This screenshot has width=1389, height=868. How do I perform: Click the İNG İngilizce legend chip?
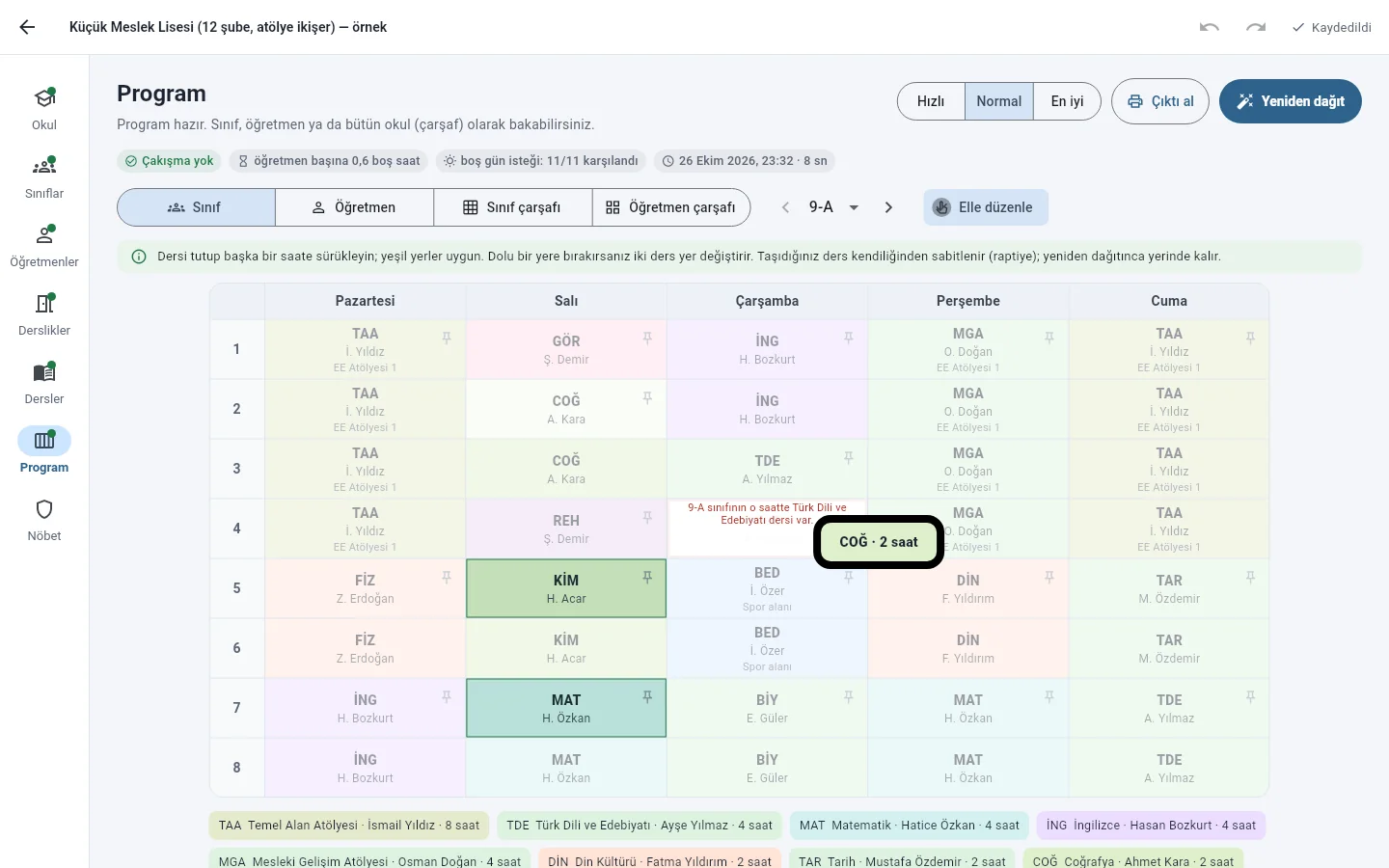click(x=1151, y=826)
